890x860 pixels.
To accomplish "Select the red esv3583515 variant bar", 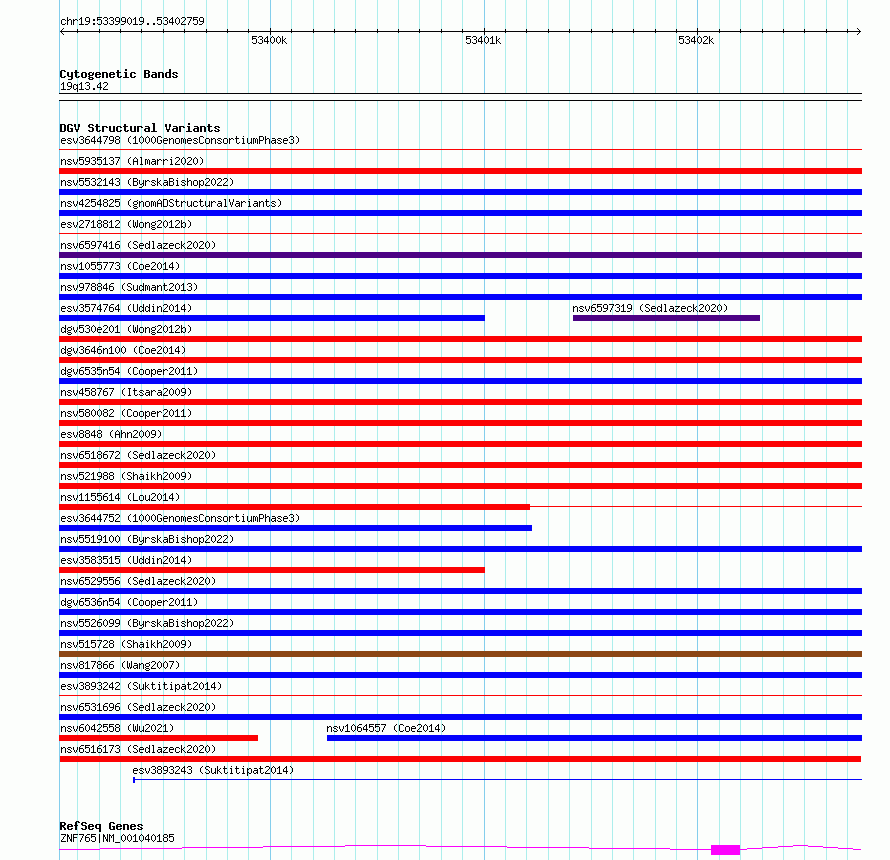I will (x=272, y=570).
